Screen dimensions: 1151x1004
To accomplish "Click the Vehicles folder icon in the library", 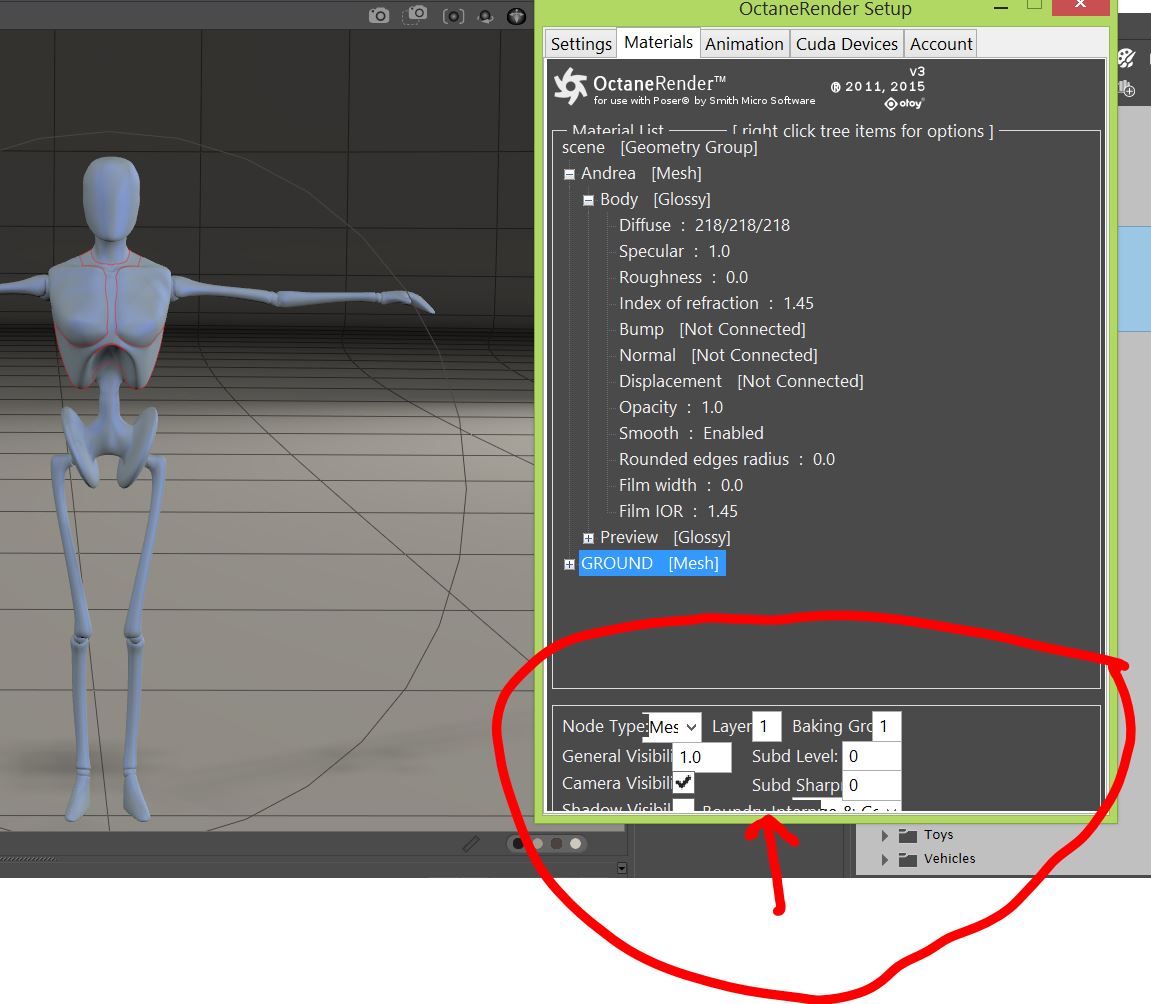I will 908,859.
